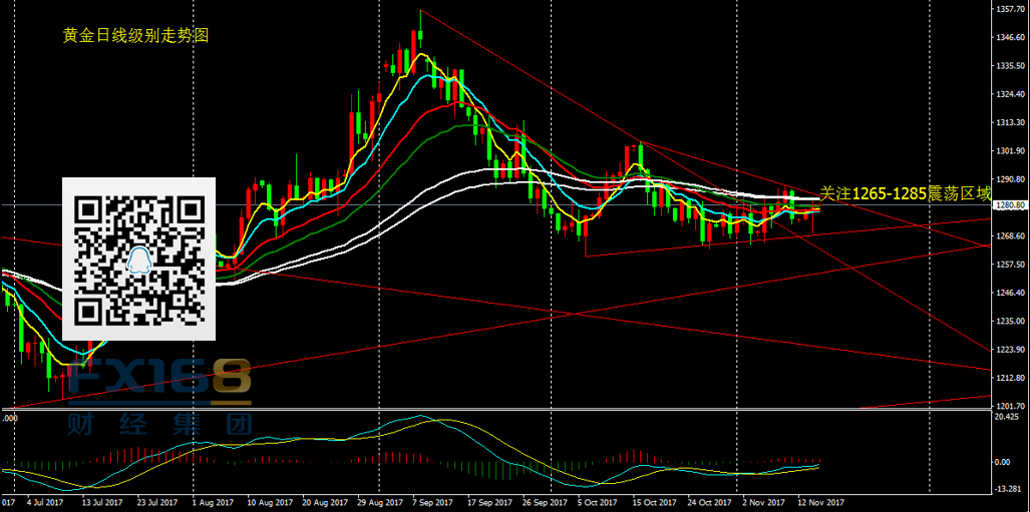Viewport: 1030px width, 512px height.
Task: Click the 关注1265-1285震荡区域 annotation
Action: pyautogui.click(x=904, y=191)
